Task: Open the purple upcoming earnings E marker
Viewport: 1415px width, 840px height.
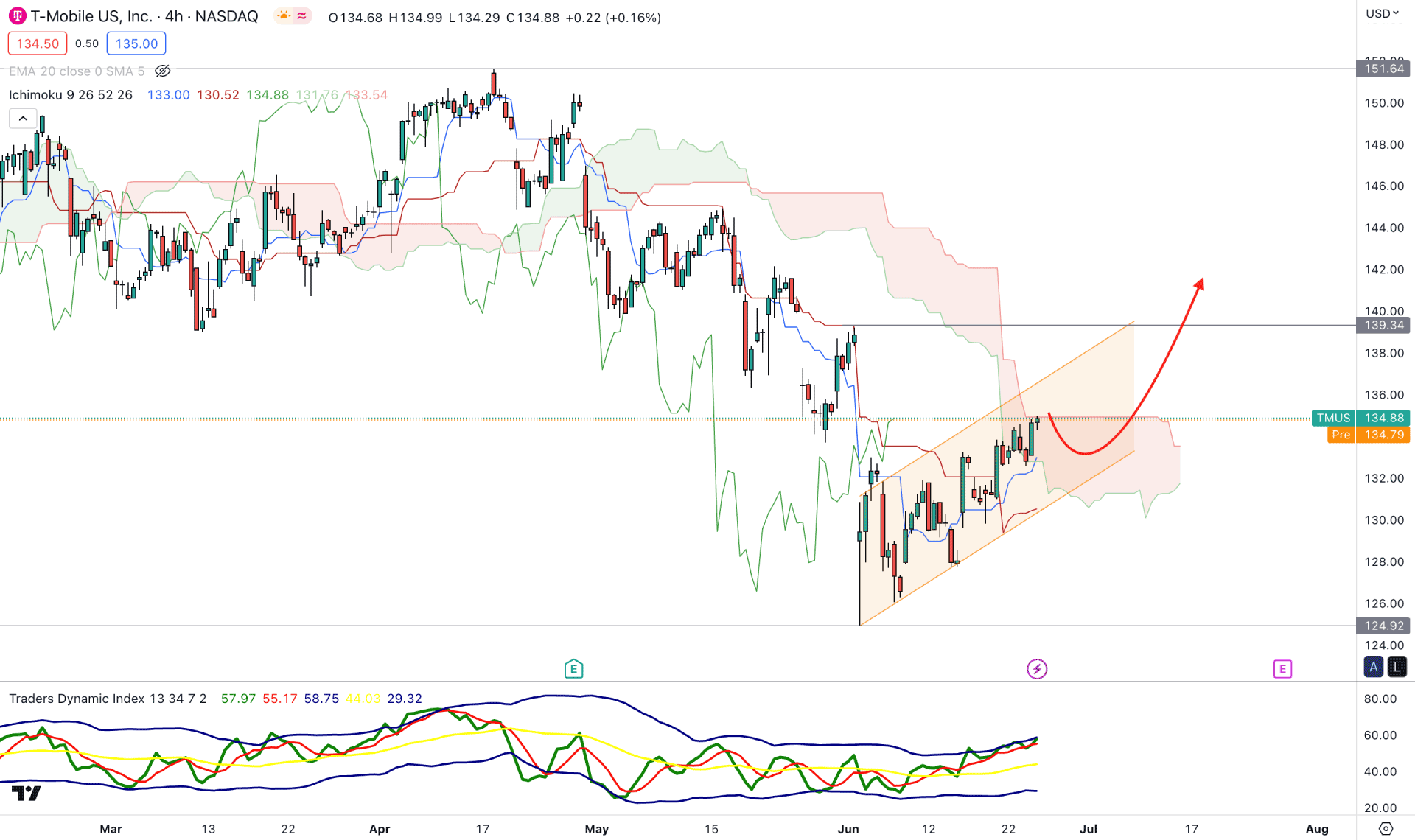Action: point(1282,669)
